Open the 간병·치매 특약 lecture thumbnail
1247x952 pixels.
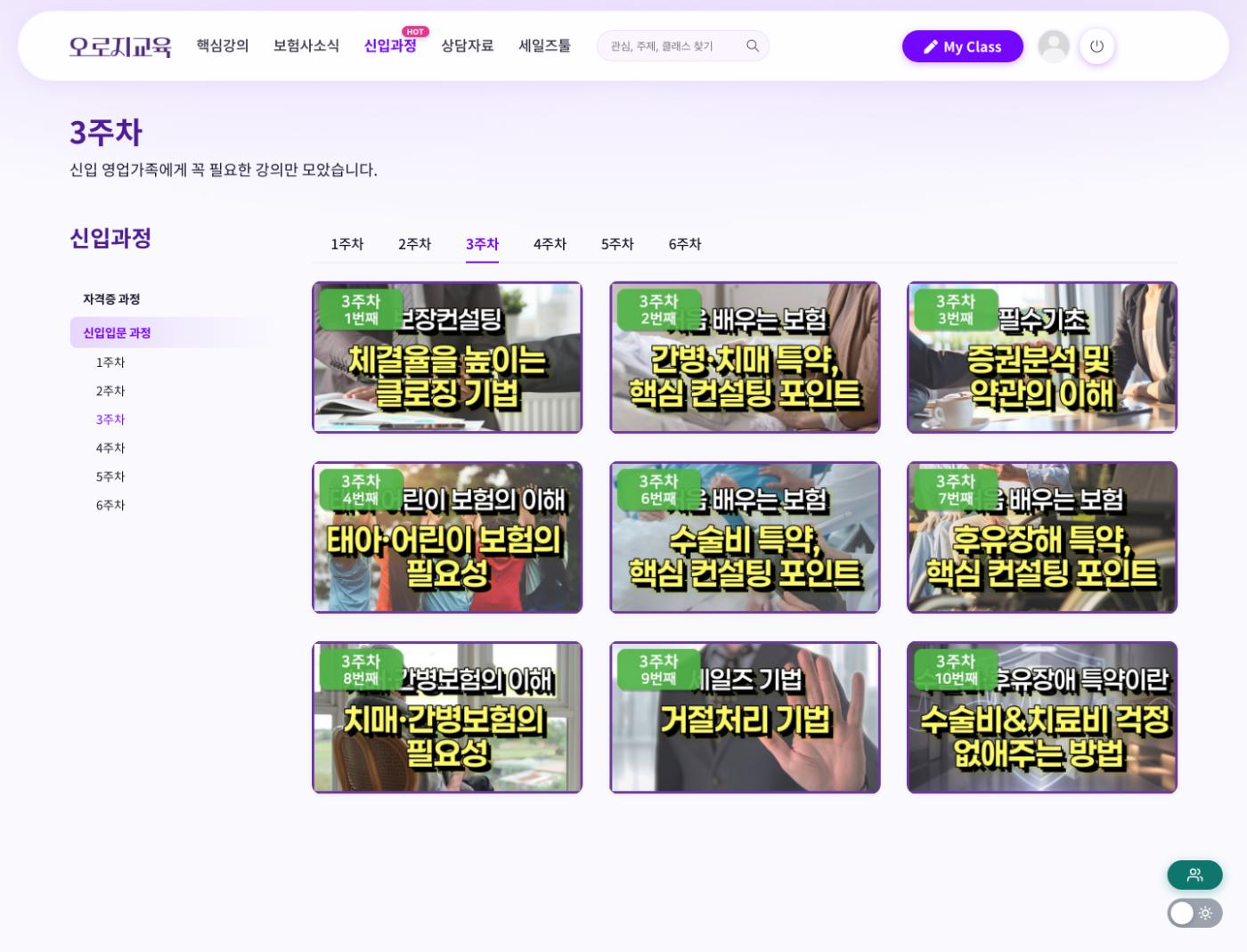[x=745, y=358]
